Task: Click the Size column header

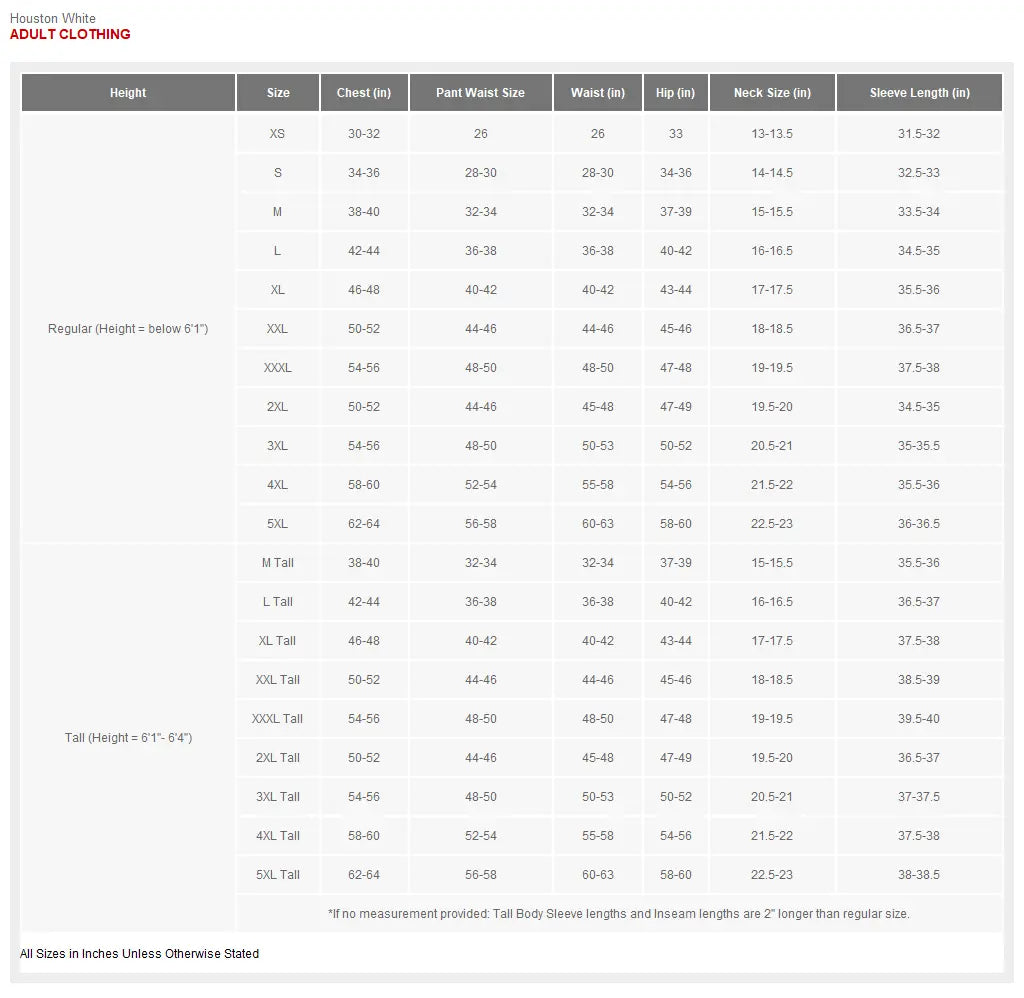Action: [278, 93]
